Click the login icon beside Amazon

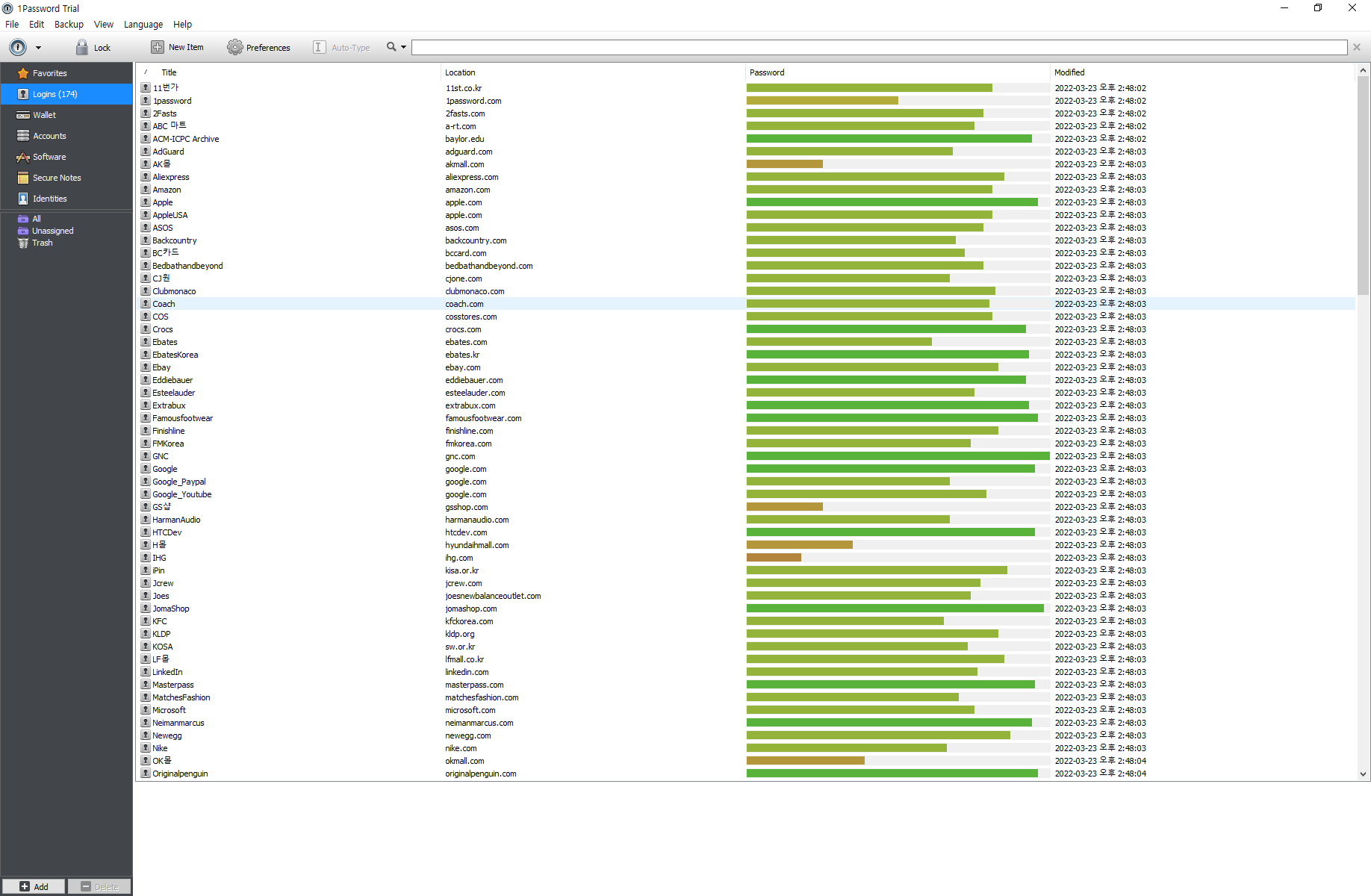coord(146,190)
